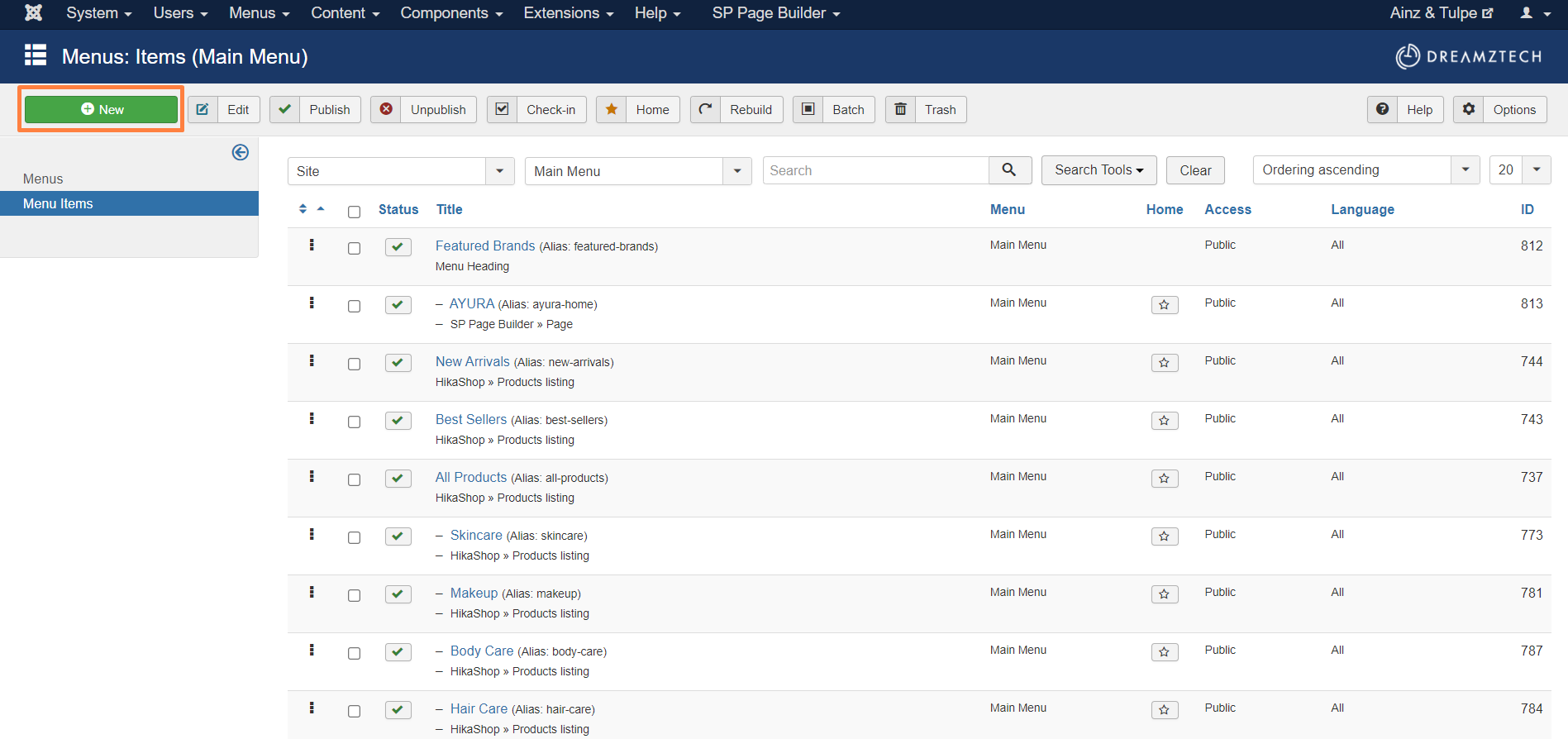1568x739 pixels.
Task: Click the Batch toolbar button
Action: (834, 109)
